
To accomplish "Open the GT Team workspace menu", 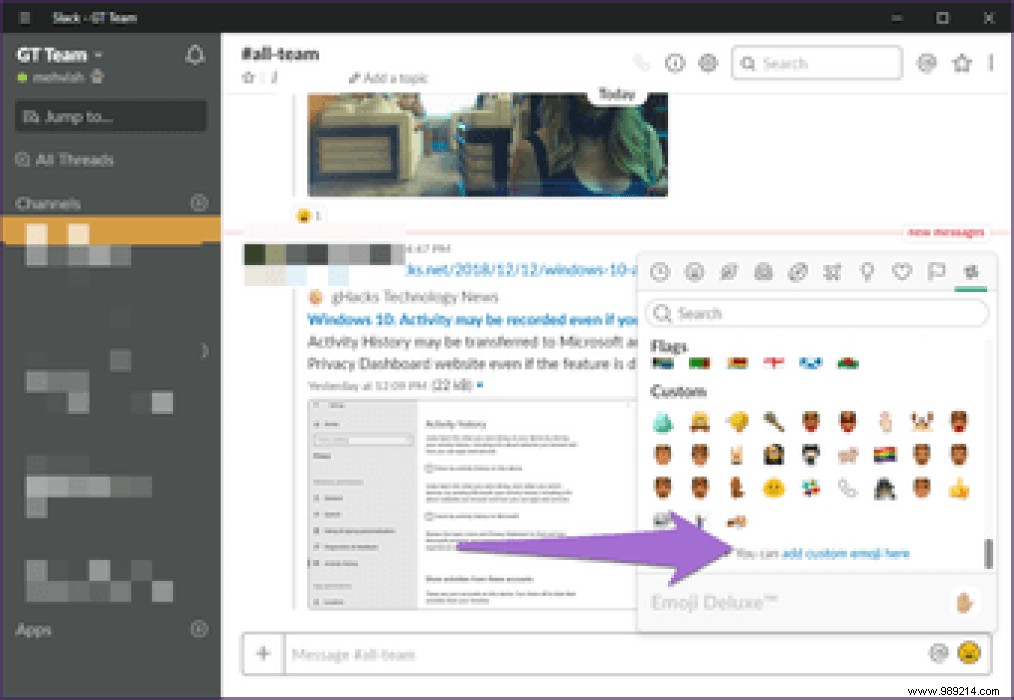I will coord(55,54).
